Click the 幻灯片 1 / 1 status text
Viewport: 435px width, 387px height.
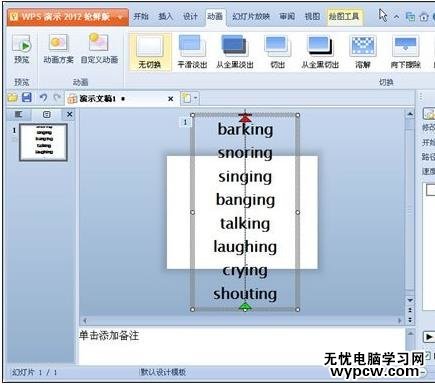(35, 372)
